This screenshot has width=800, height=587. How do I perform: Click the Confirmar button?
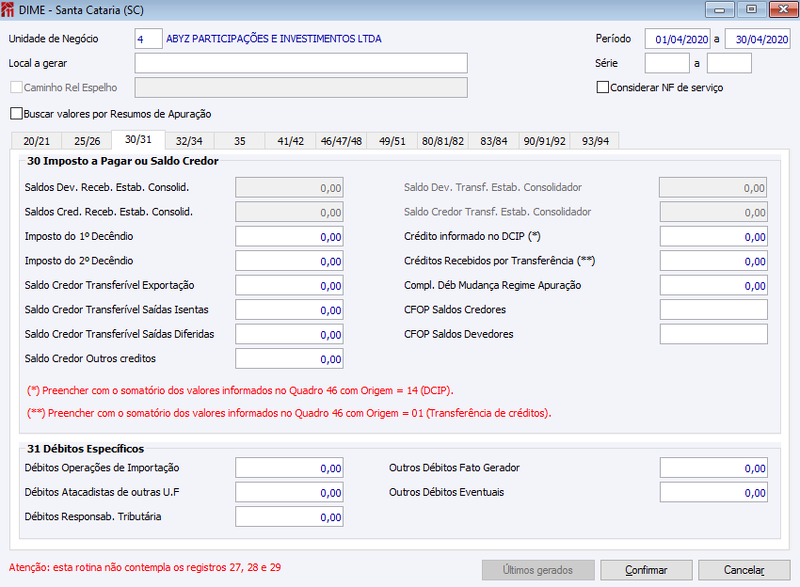[646, 570]
